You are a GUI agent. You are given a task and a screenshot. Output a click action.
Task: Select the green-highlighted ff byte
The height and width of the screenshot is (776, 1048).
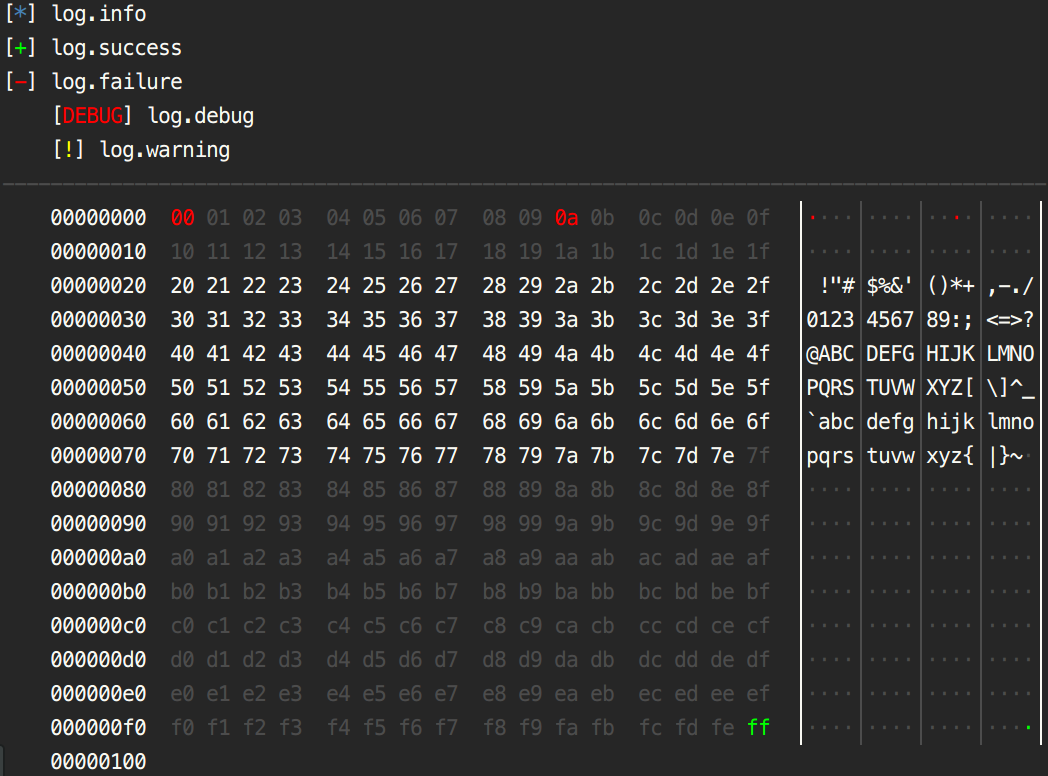(758, 727)
